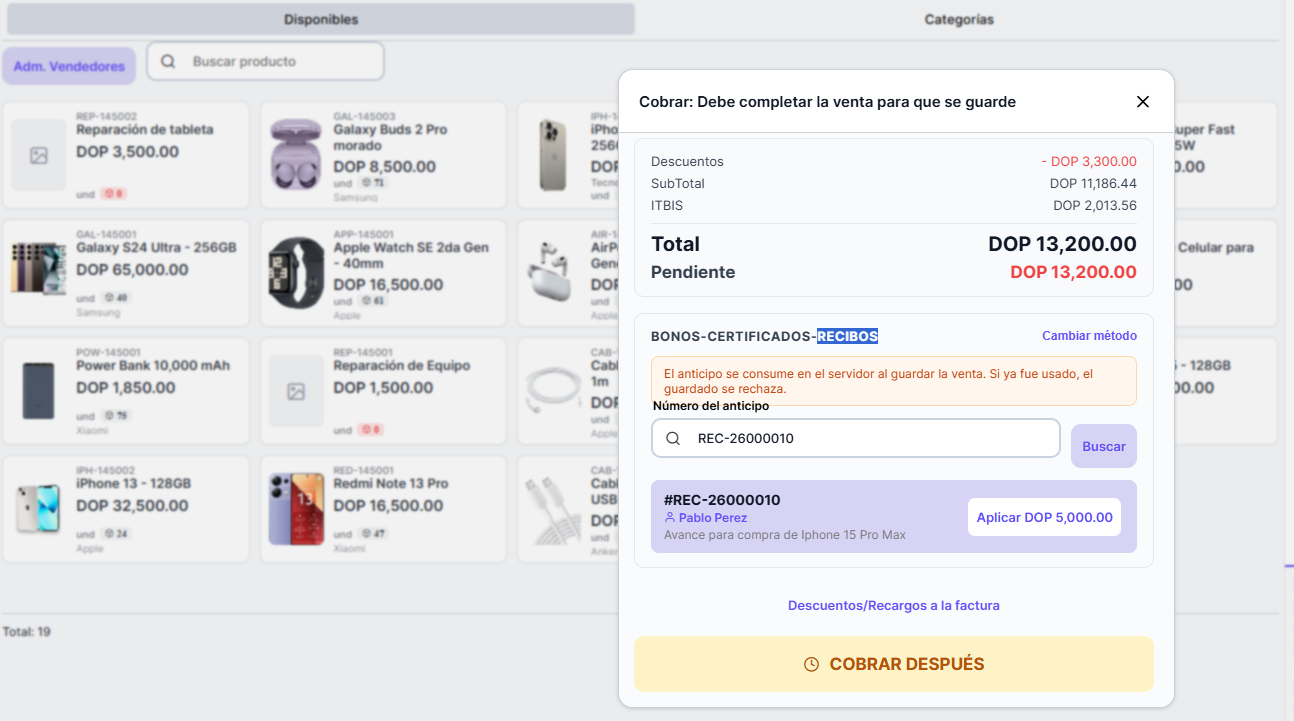Apply DOP 5,000.00 advance
The image size is (1294, 721).
(1045, 517)
